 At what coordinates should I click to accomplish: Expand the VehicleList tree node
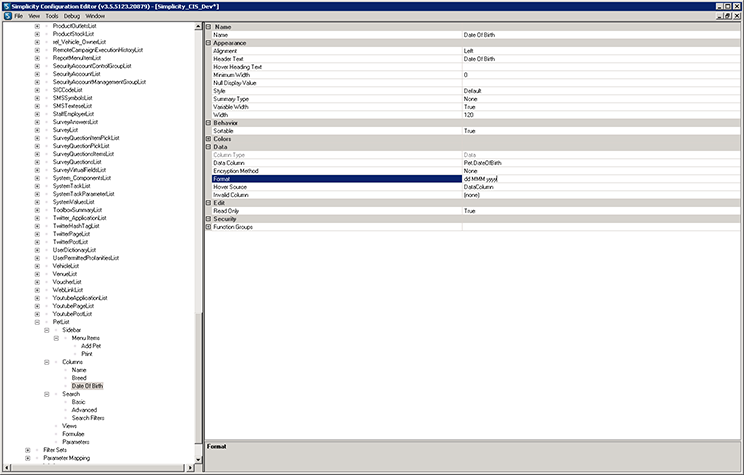point(37,266)
